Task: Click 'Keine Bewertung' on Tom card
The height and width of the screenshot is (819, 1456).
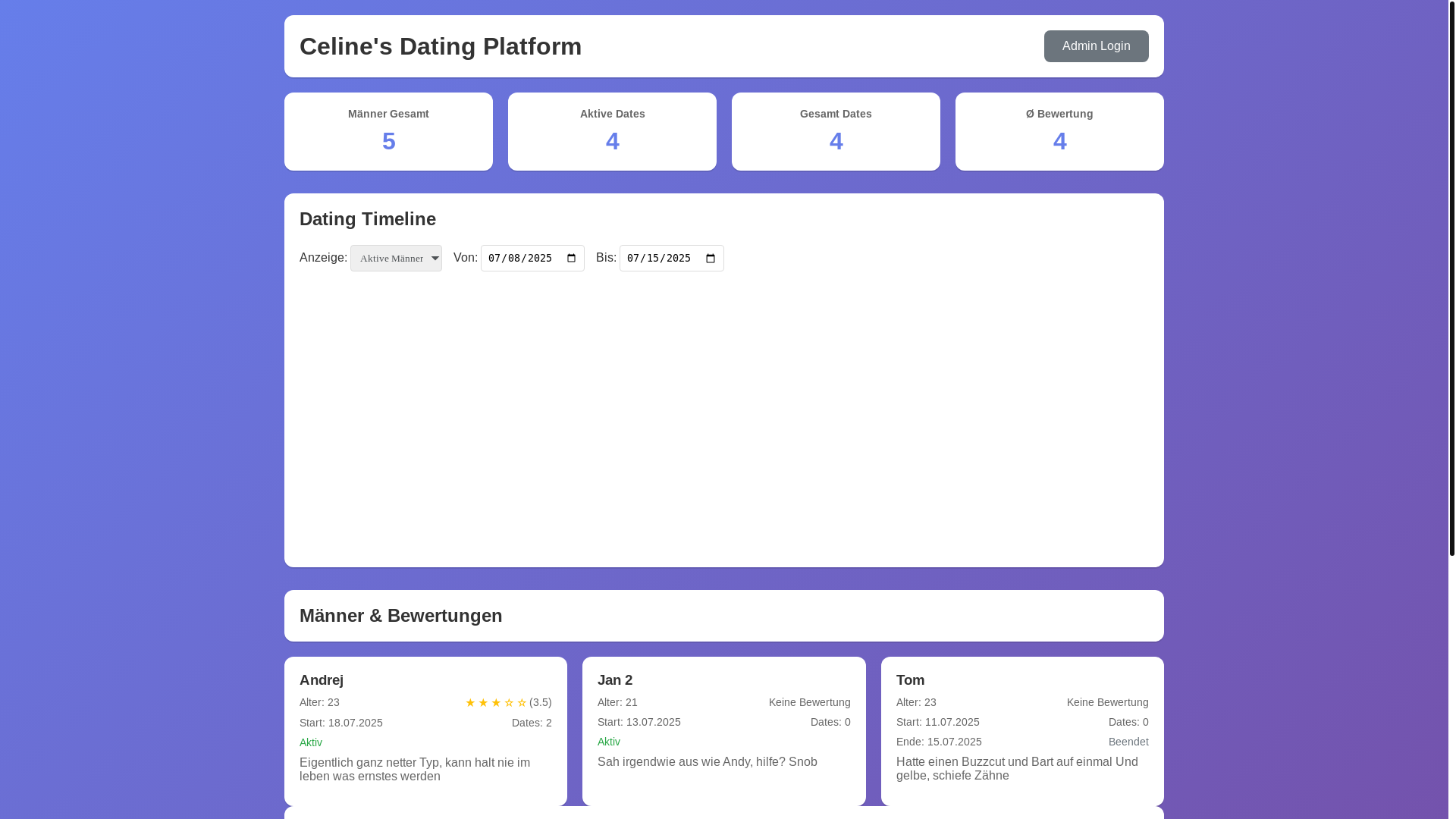Action: pyautogui.click(x=1108, y=702)
